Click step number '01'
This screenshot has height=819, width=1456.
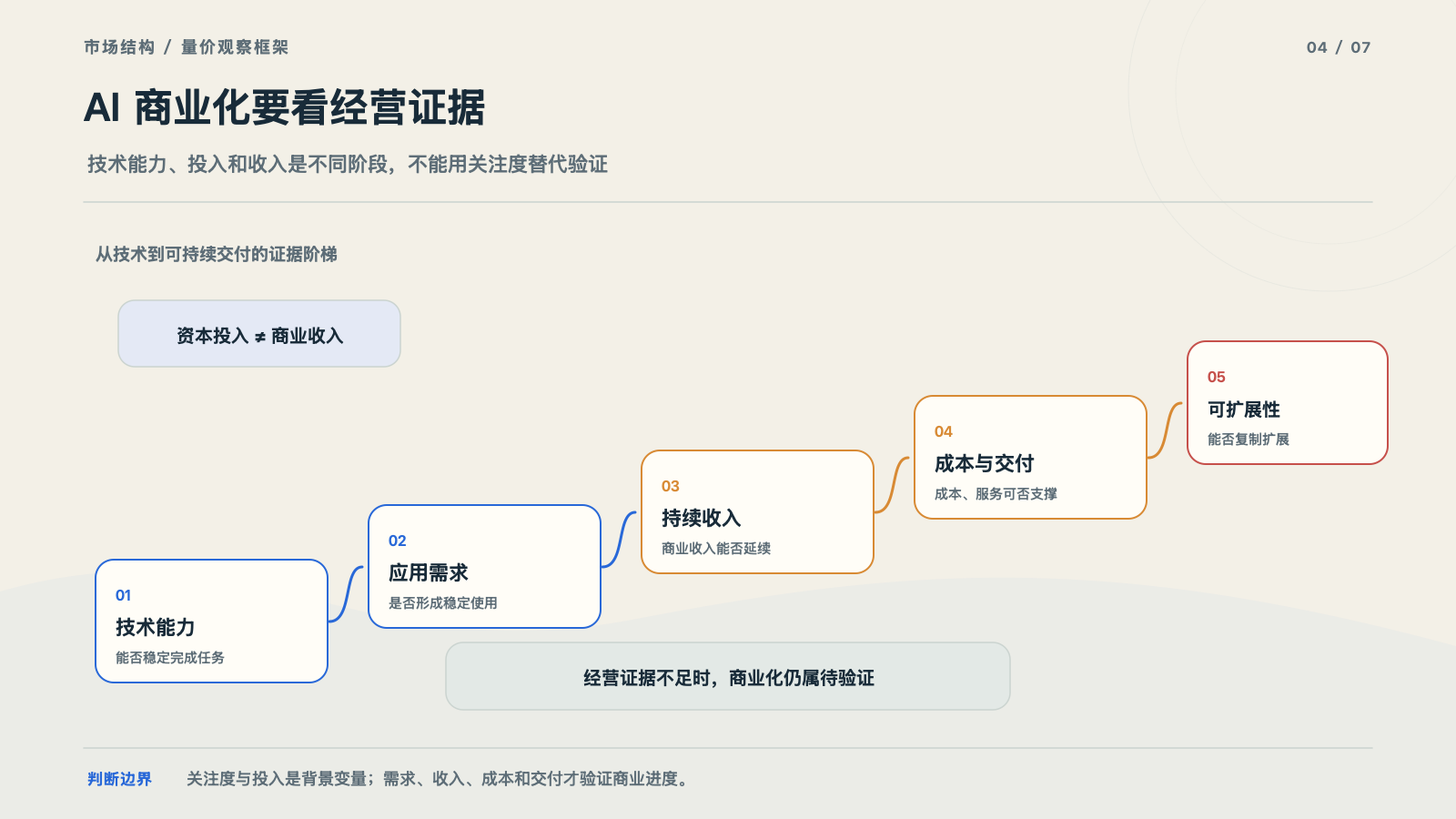[x=123, y=595]
